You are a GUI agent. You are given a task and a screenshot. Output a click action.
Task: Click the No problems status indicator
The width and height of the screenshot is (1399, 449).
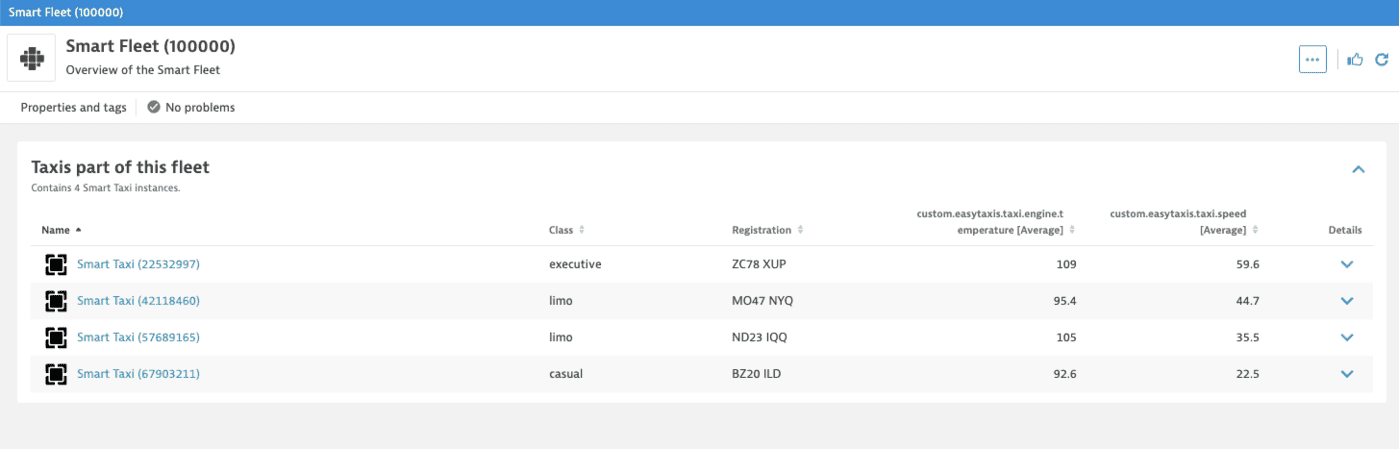191,107
